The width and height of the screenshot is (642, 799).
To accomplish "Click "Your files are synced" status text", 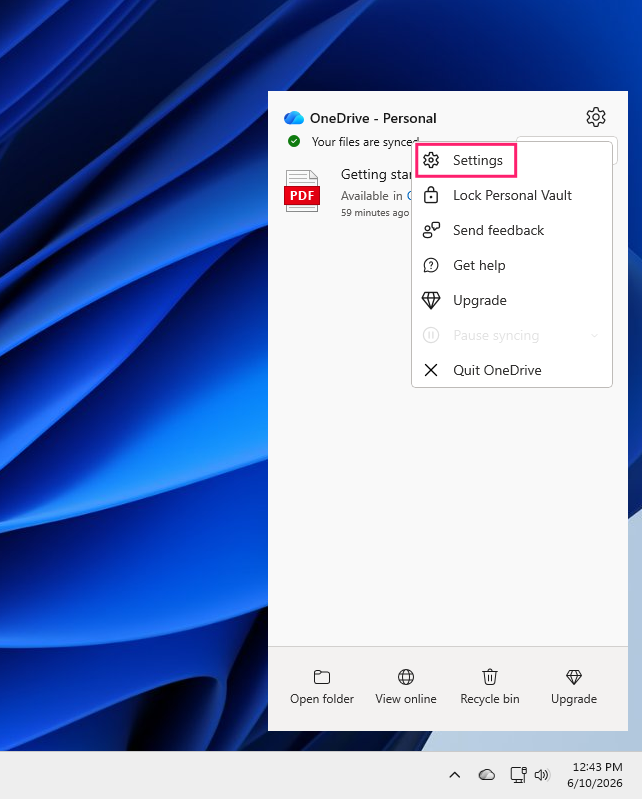I will click(365, 142).
